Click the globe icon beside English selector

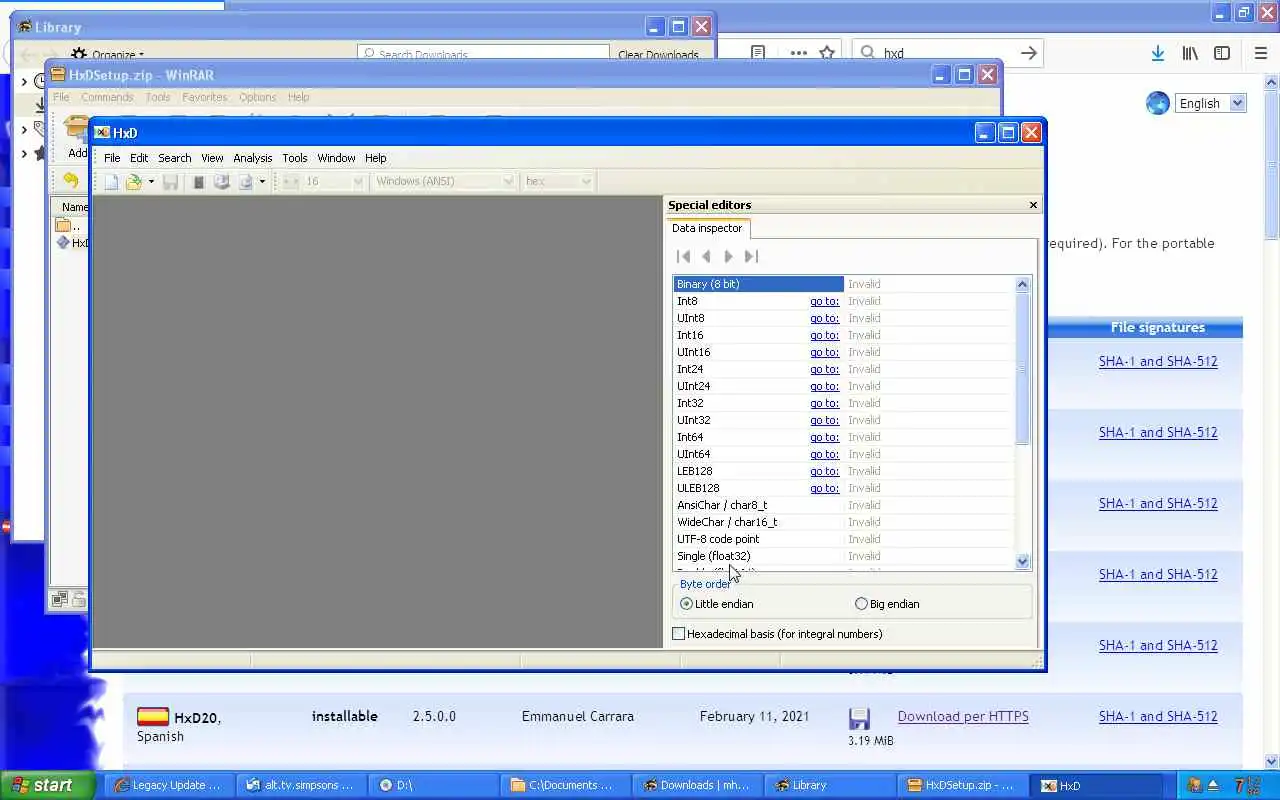(1158, 103)
